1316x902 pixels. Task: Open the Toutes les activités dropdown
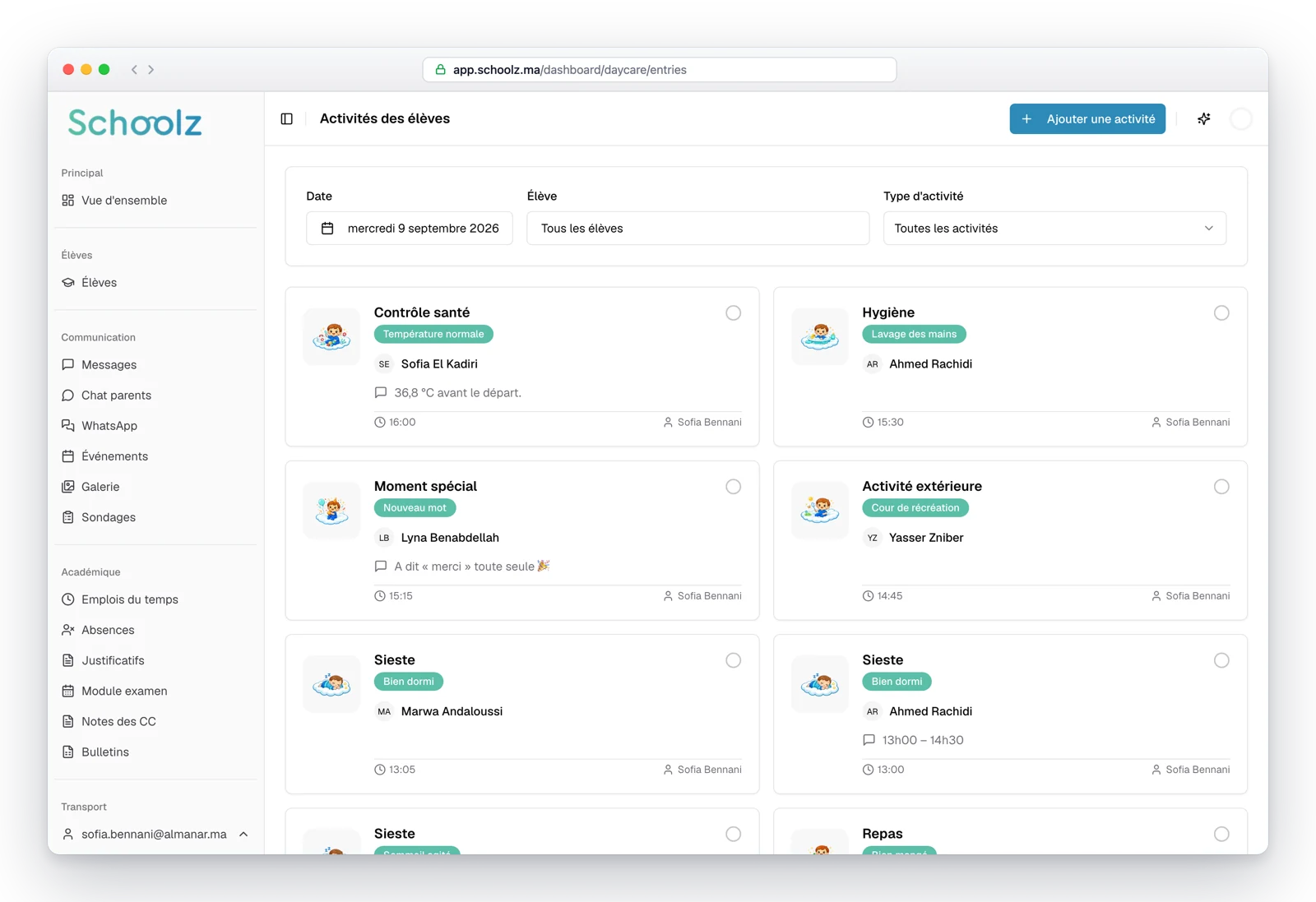tap(1054, 229)
